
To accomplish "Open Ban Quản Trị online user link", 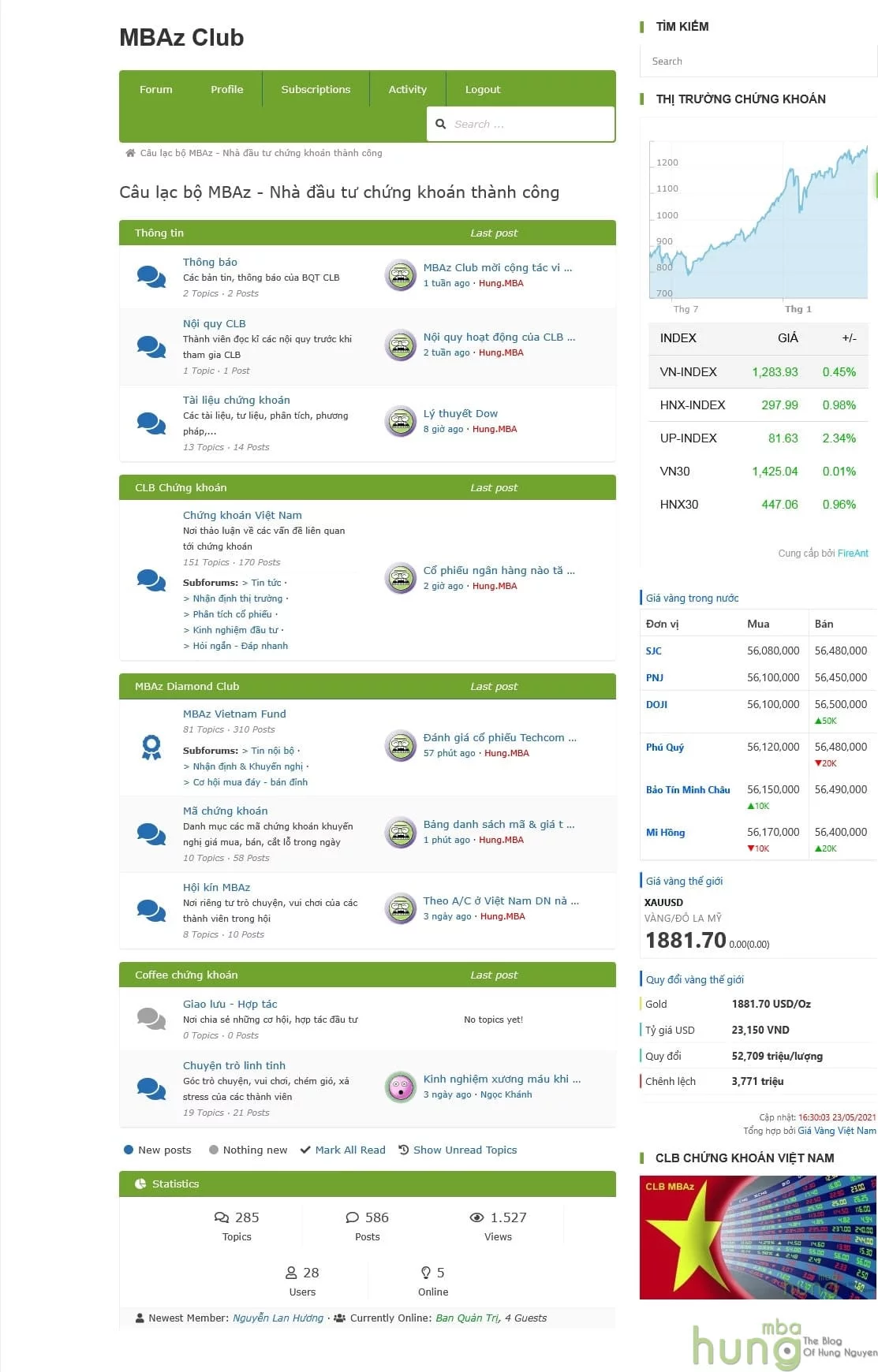I will [467, 1318].
